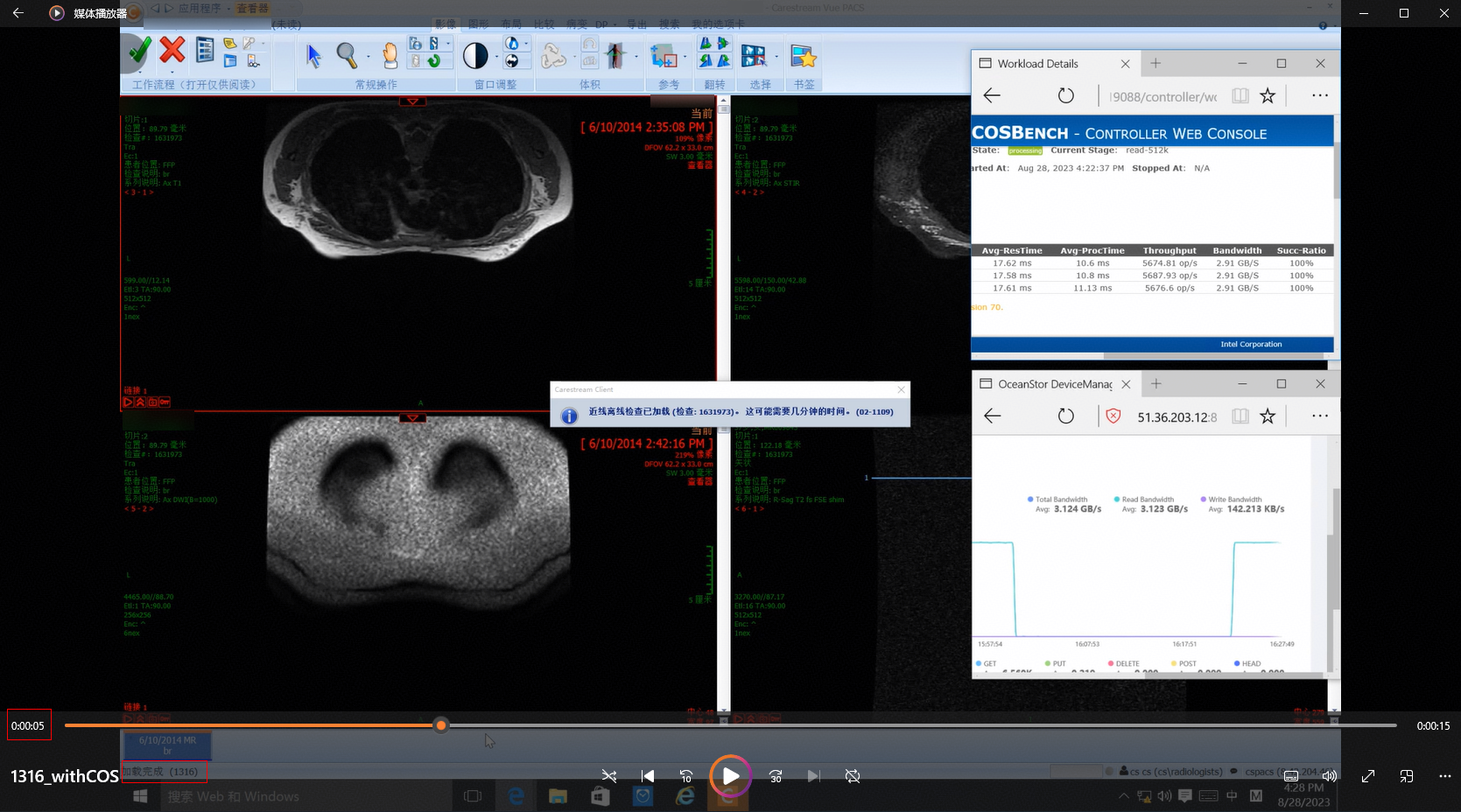Select the black-white window level contrast tool

coord(475,56)
